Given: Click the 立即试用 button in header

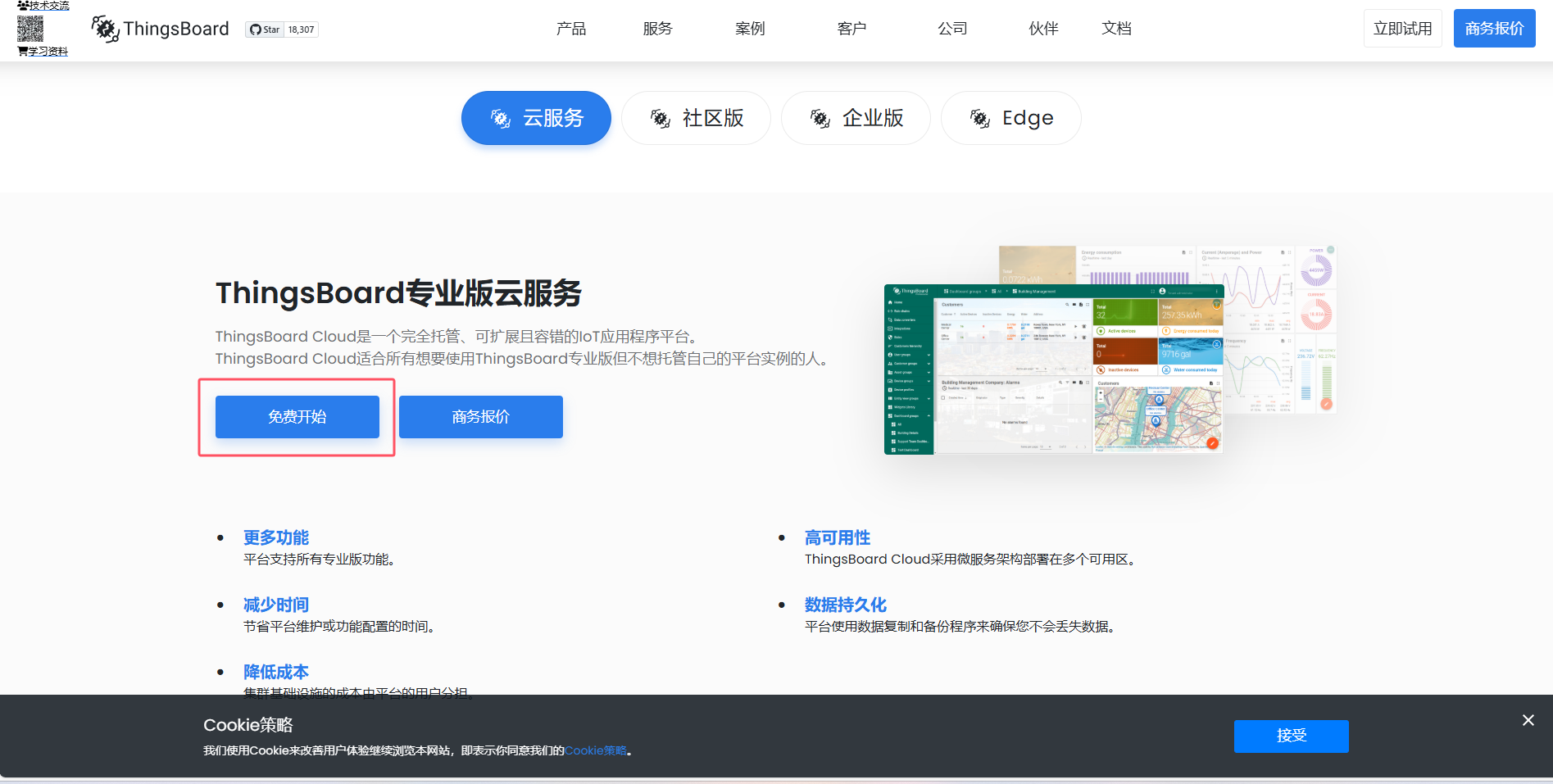Looking at the screenshot, I should pos(1402,29).
